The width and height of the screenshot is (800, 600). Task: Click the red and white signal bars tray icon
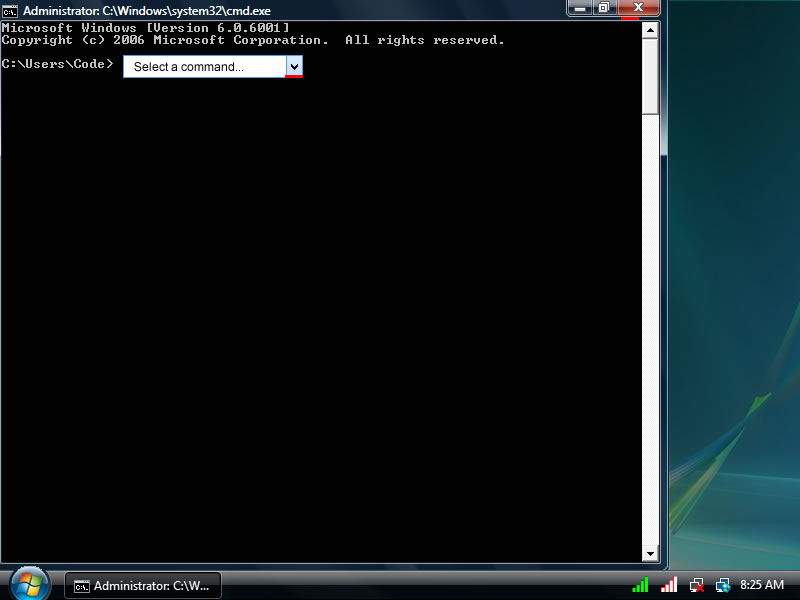pyautogui.click(x=669, y=585)
